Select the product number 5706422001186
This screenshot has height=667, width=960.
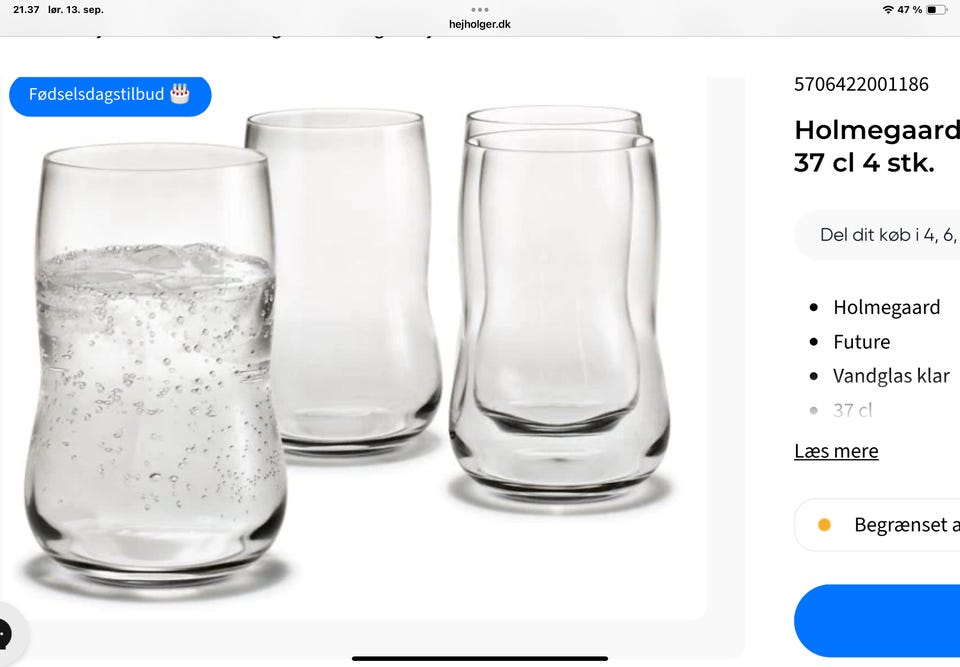(x=861, y=84)
